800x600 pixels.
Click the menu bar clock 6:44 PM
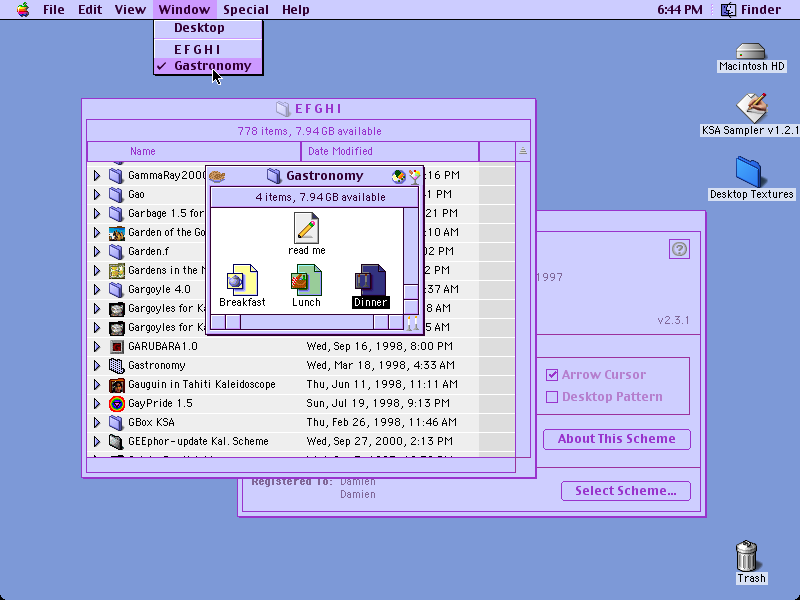680,10
